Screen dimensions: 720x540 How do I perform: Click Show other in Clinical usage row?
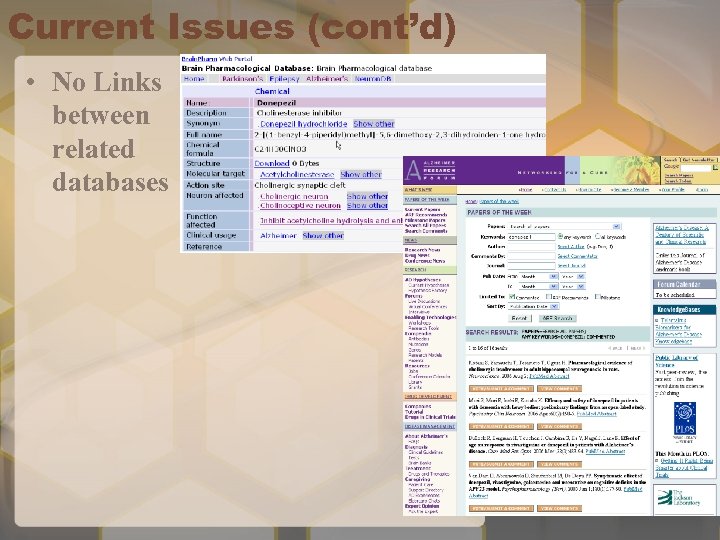[323, 236]
